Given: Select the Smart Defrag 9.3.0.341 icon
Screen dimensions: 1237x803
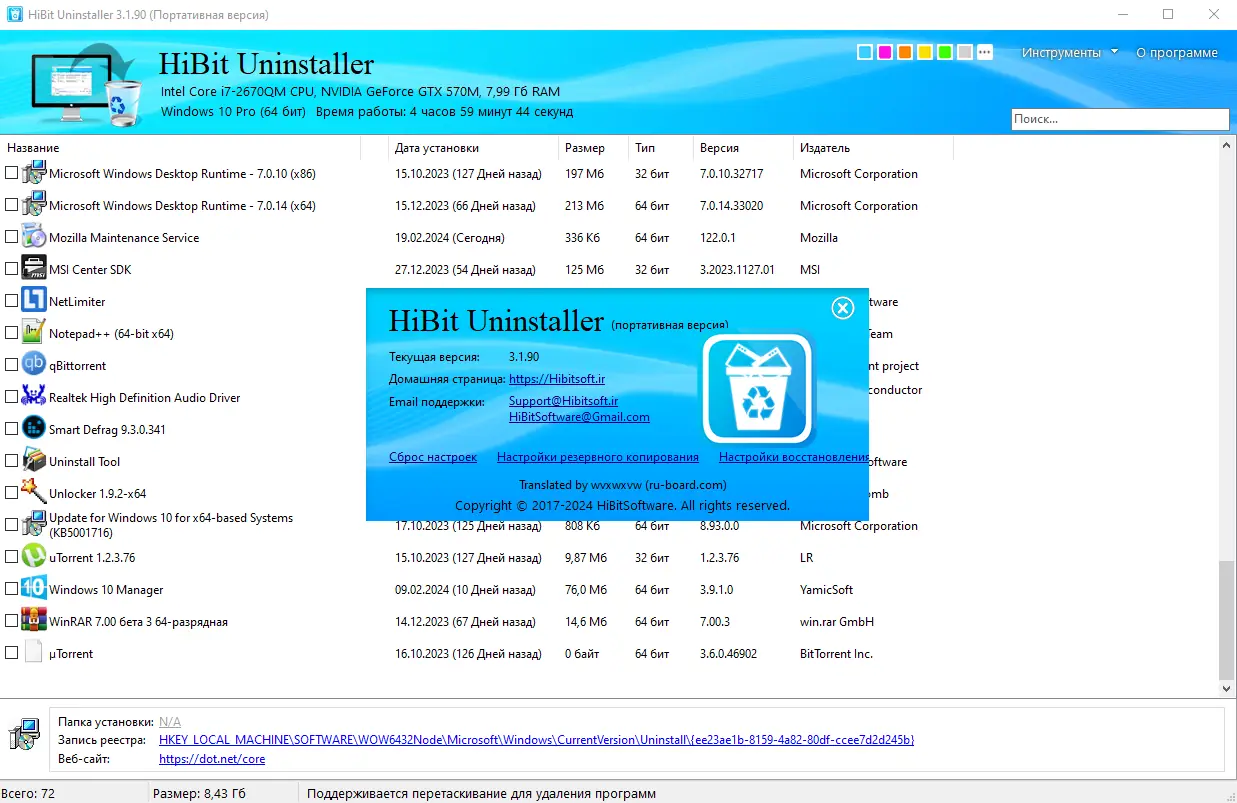Looking at the screenshot, I should tap(34, 429).
